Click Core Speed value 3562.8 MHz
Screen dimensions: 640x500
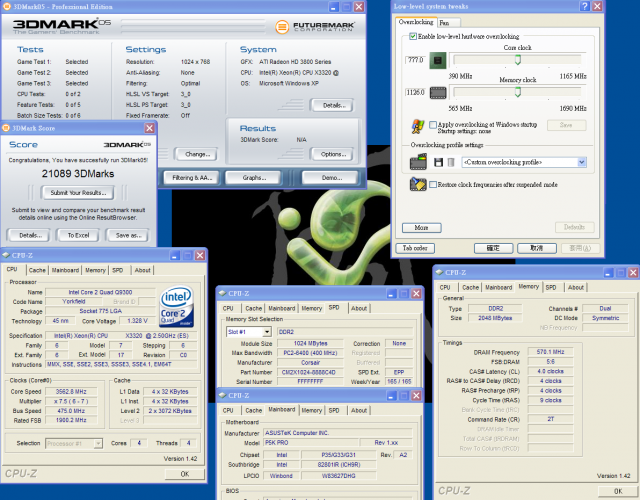click(x=71, y=391)
